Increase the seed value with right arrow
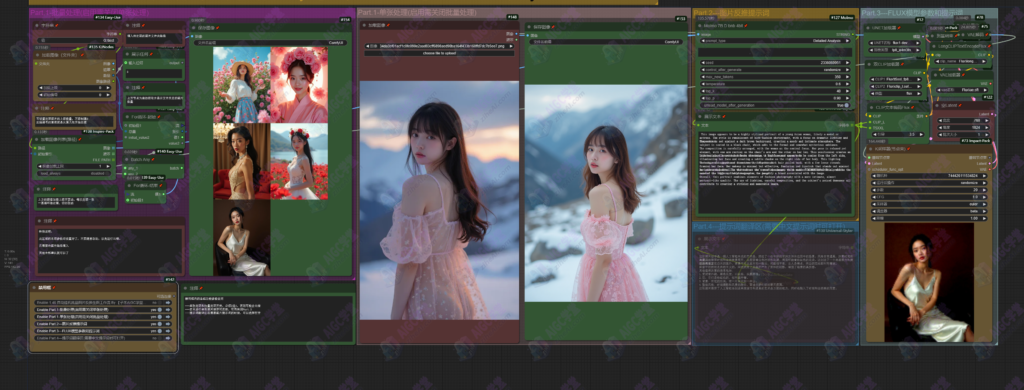Image resolution: width=1024 pixels, height=390 pixels. tap(848, 63)
